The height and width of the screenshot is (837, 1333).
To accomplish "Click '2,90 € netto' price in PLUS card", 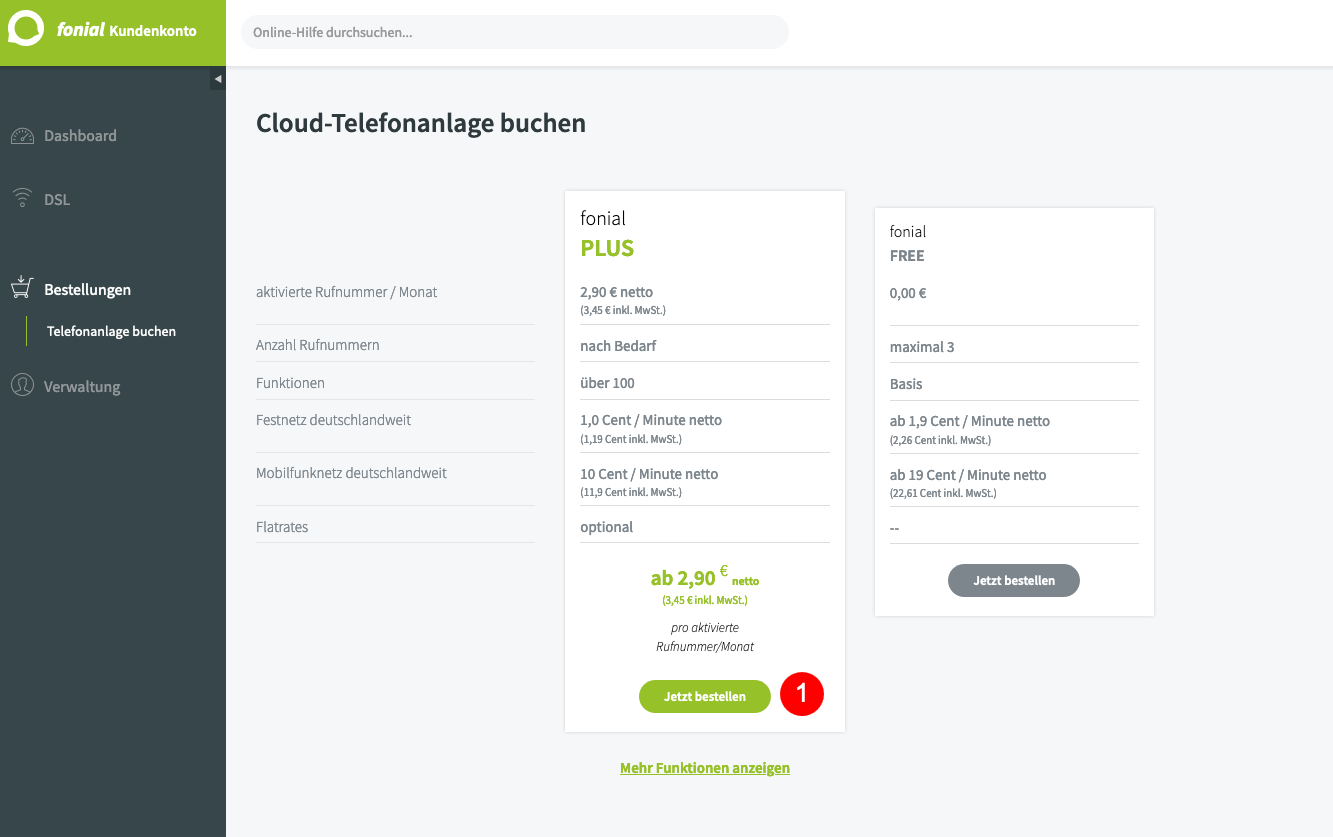I will [617, 292].
